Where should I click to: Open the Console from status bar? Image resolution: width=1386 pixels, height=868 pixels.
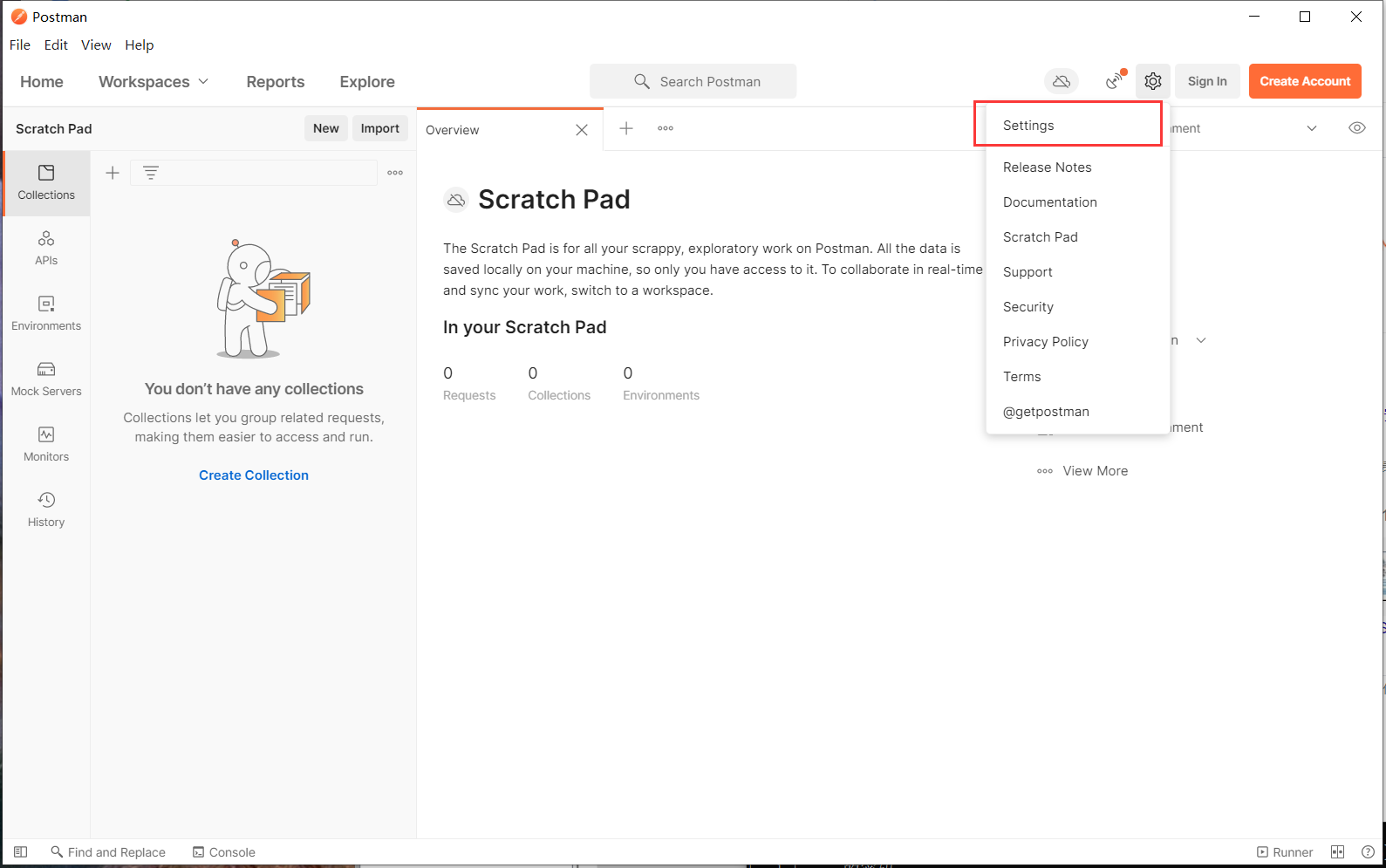coord(224,852)
